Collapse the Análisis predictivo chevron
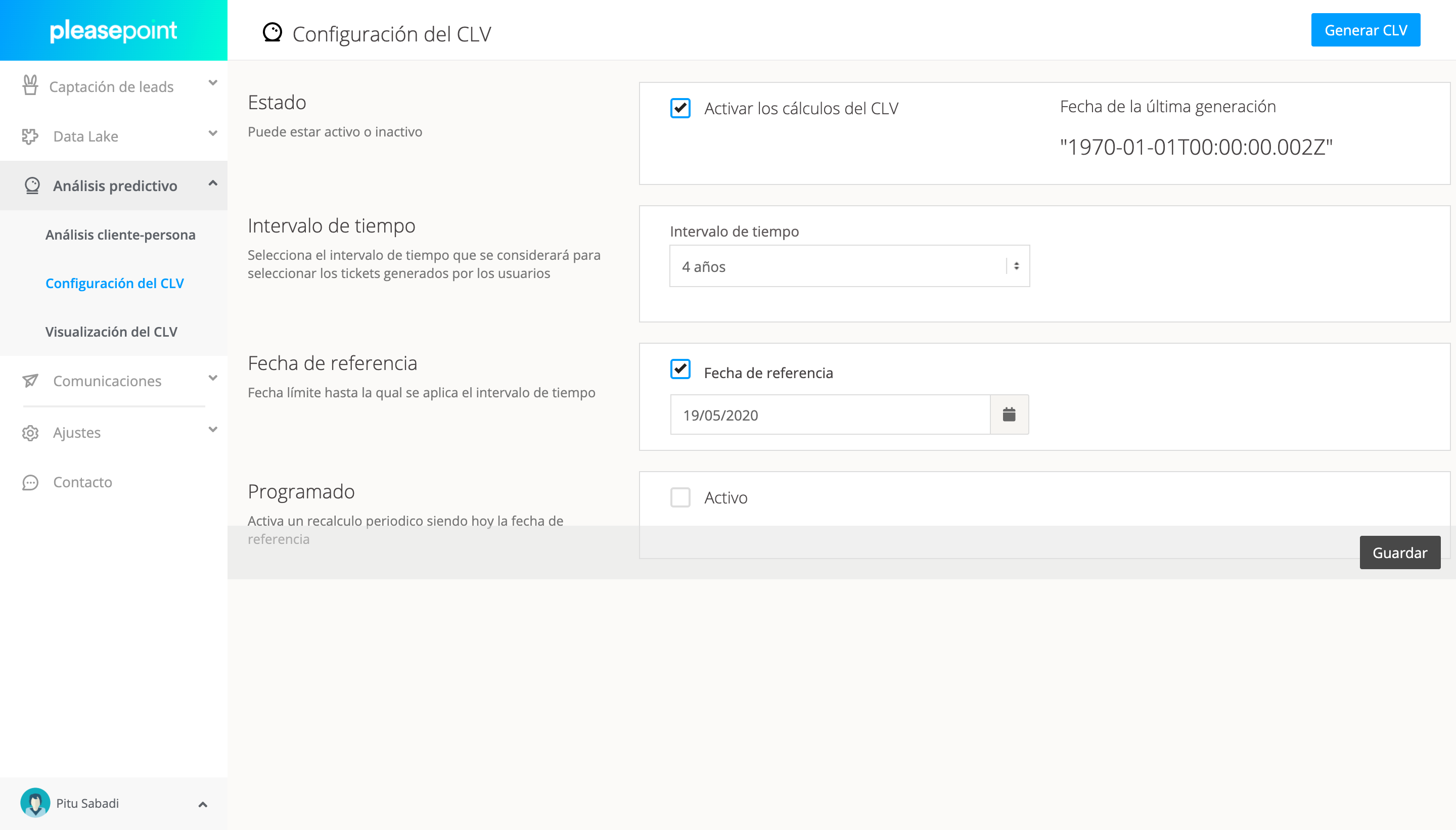Viewport: 1456px width, 830px height. (213, 183)
